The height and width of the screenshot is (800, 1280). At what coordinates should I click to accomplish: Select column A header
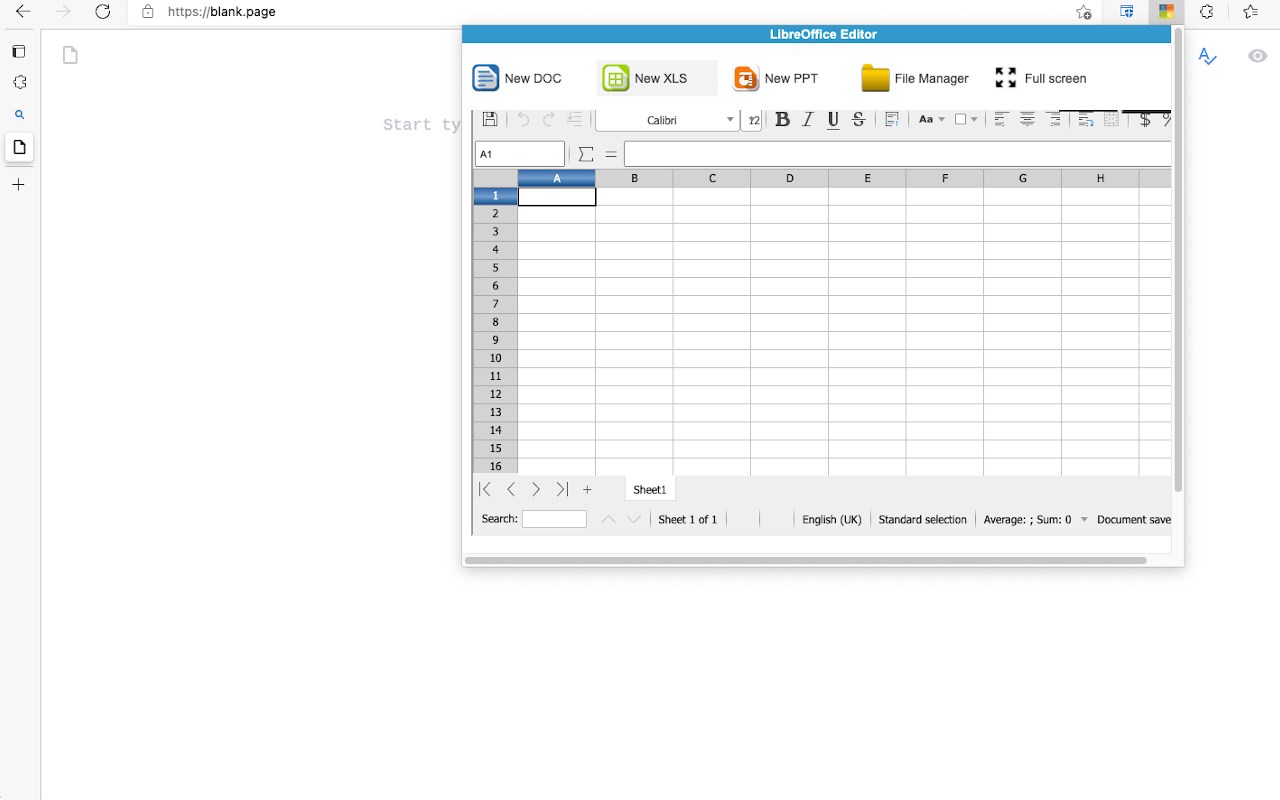pyautogui.click(x=557, y=178)
